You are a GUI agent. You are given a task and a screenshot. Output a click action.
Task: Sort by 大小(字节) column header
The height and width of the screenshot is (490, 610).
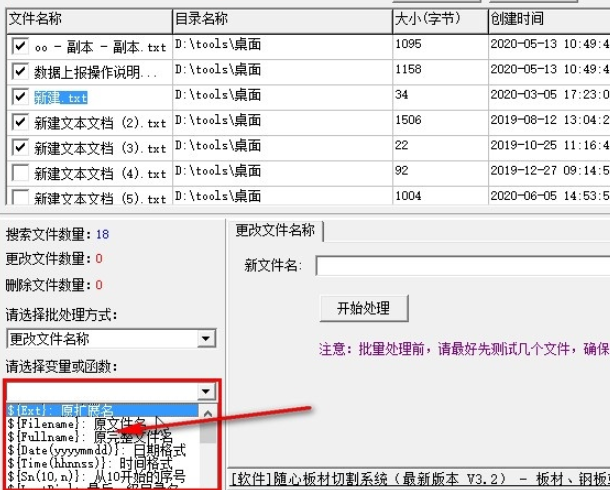(440, 19)
